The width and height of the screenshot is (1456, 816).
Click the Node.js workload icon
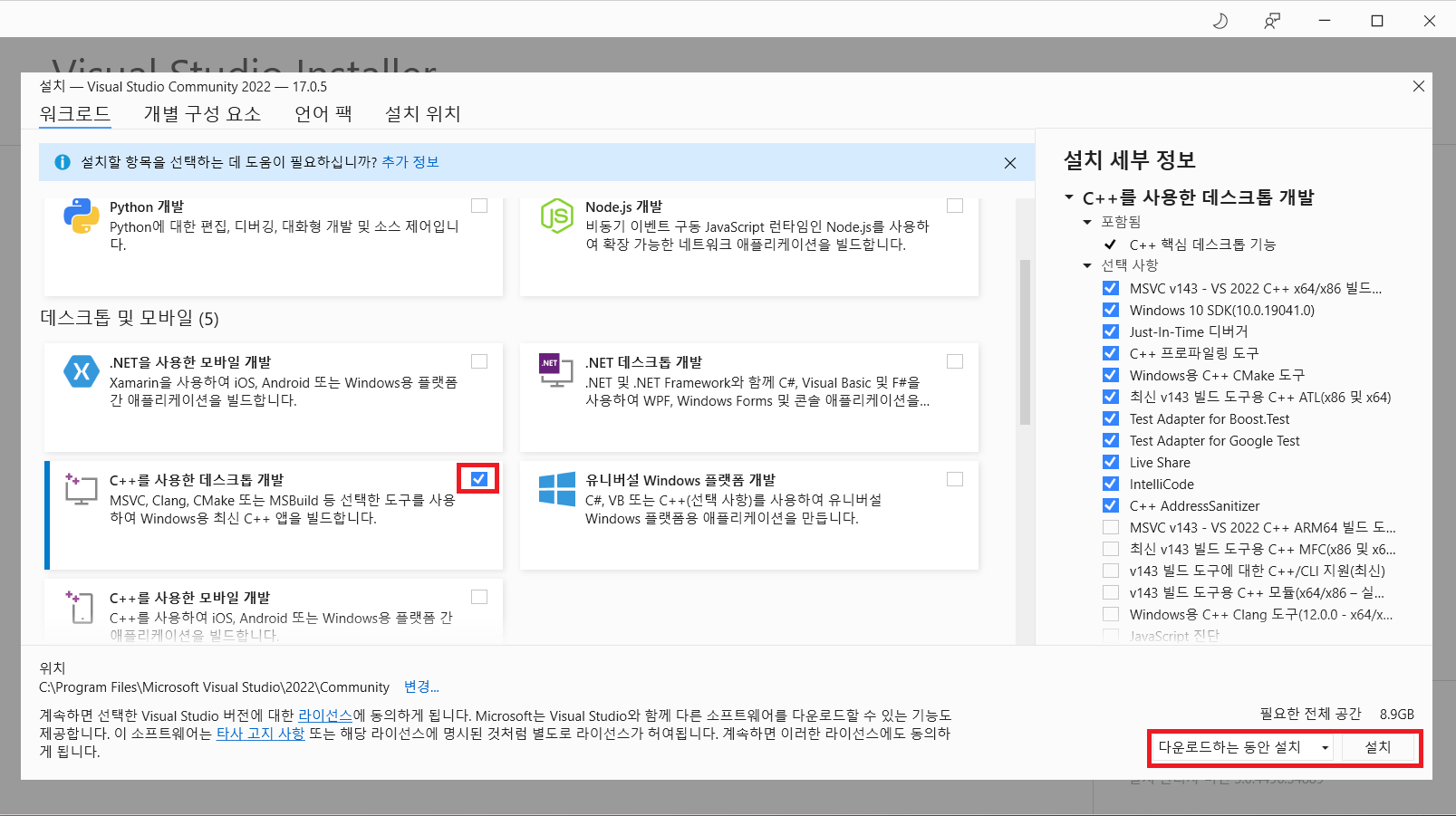tap(557, 216)
